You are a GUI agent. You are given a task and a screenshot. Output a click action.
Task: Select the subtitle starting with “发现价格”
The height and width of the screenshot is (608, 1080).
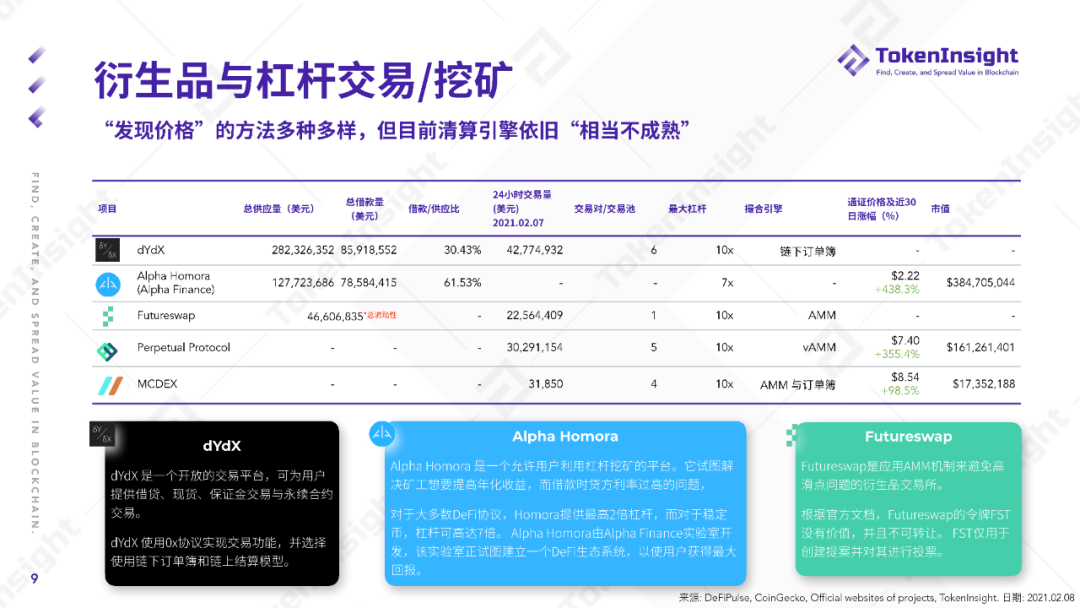click(x=396, y=129)
